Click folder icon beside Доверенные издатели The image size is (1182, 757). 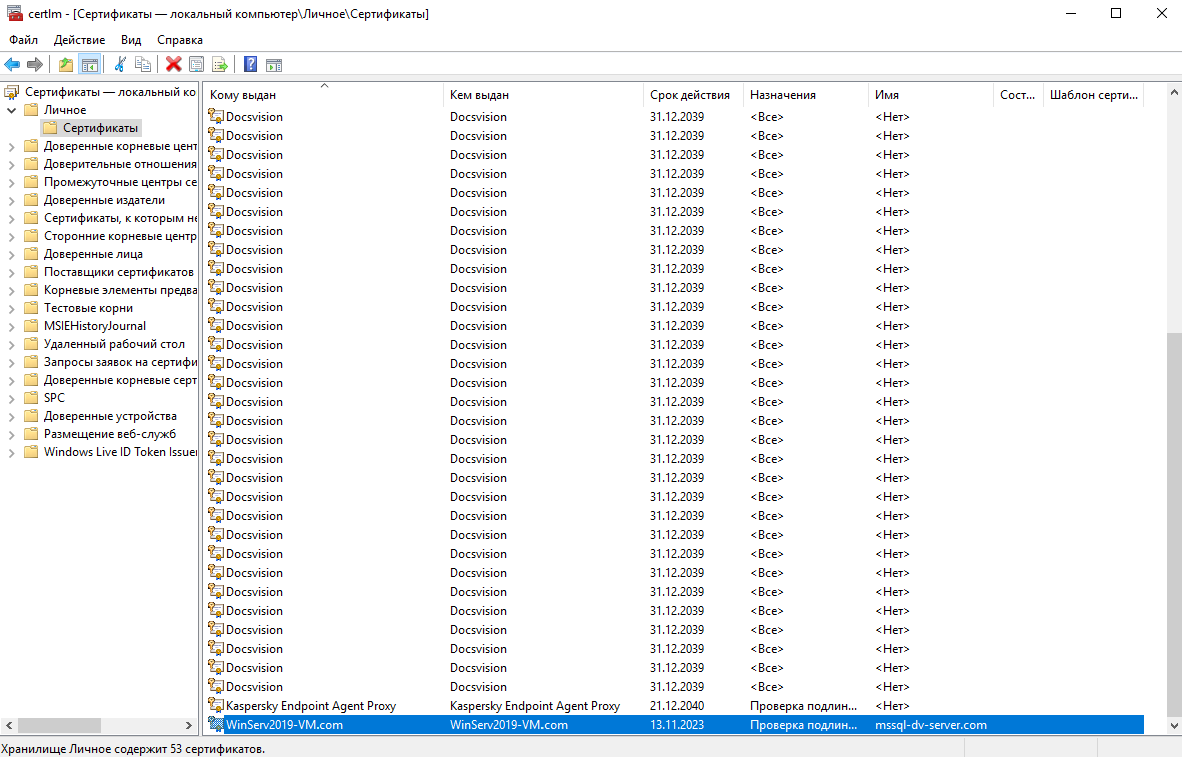(x=31, y=200)
